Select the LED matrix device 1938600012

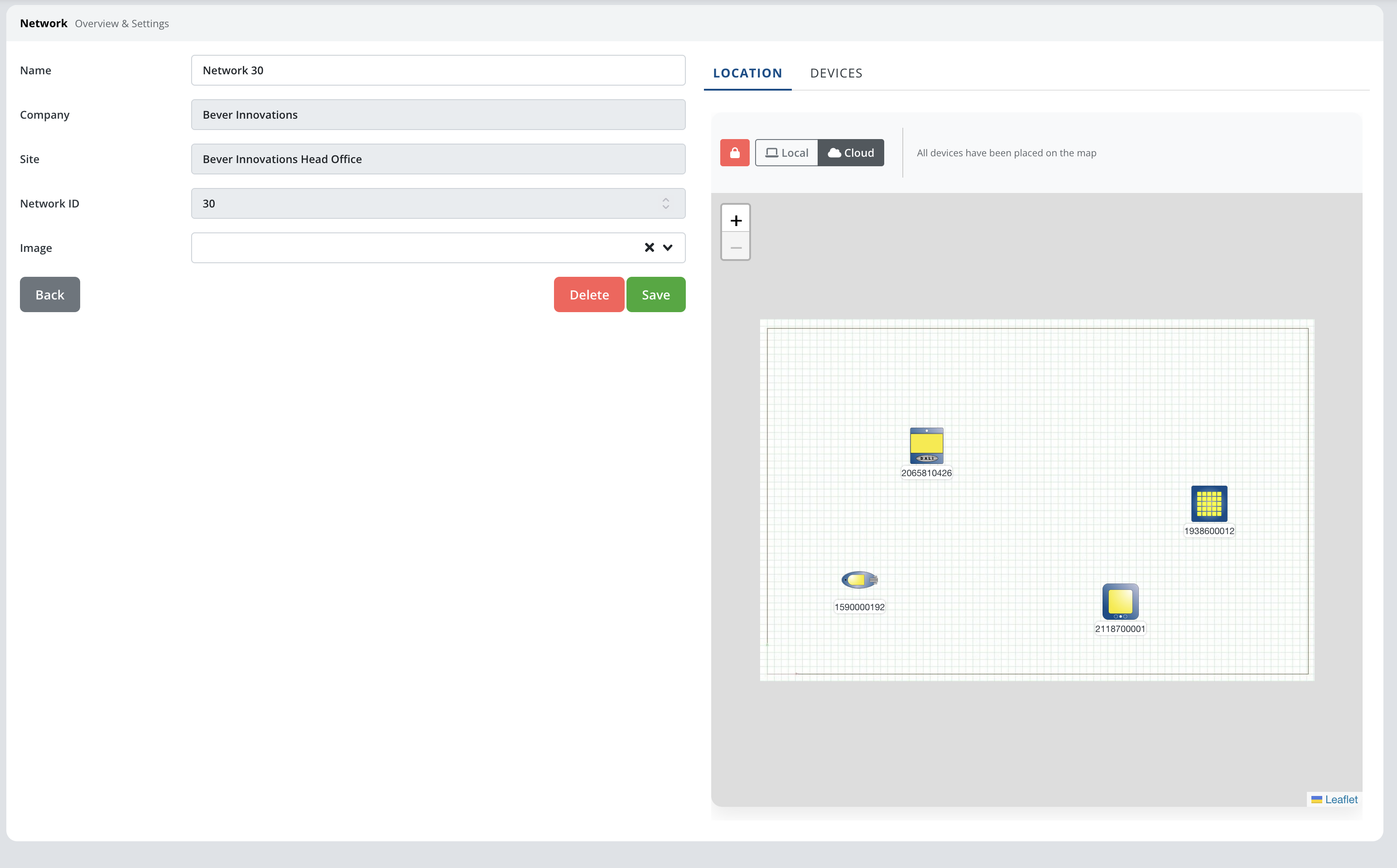tap(1209, 503)
